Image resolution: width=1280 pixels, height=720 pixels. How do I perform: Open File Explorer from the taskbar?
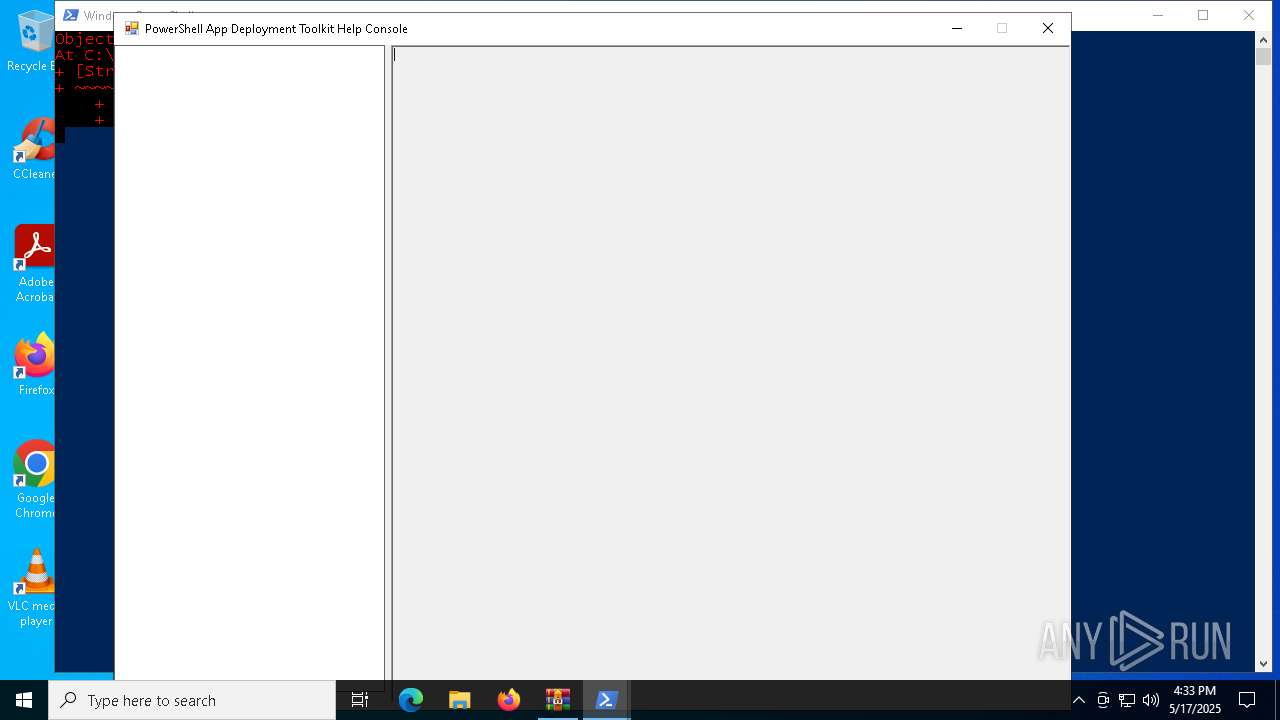pyautogui.click(x=460, y=700)
